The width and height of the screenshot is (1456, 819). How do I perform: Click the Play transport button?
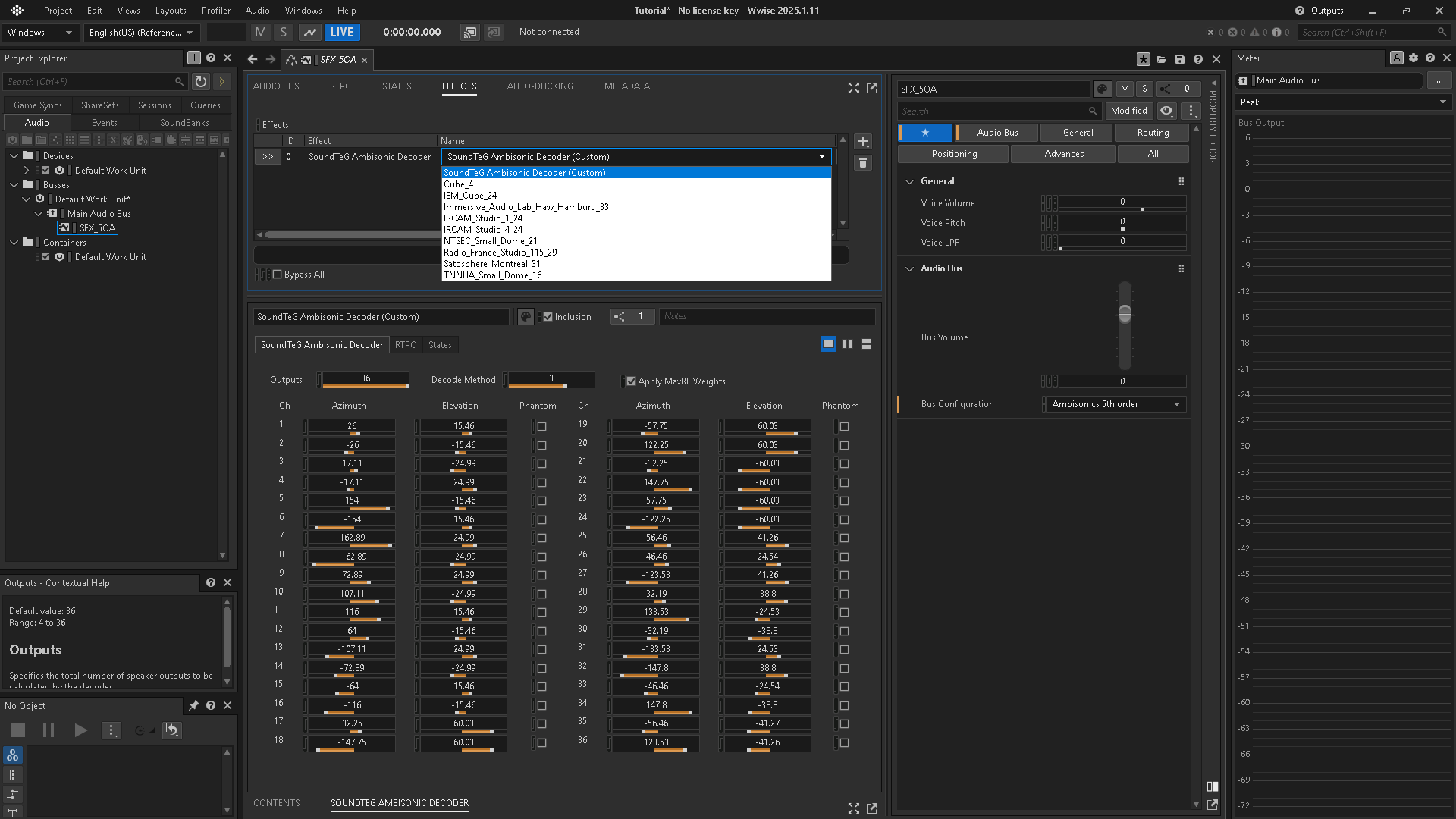(x=80, y=730)
